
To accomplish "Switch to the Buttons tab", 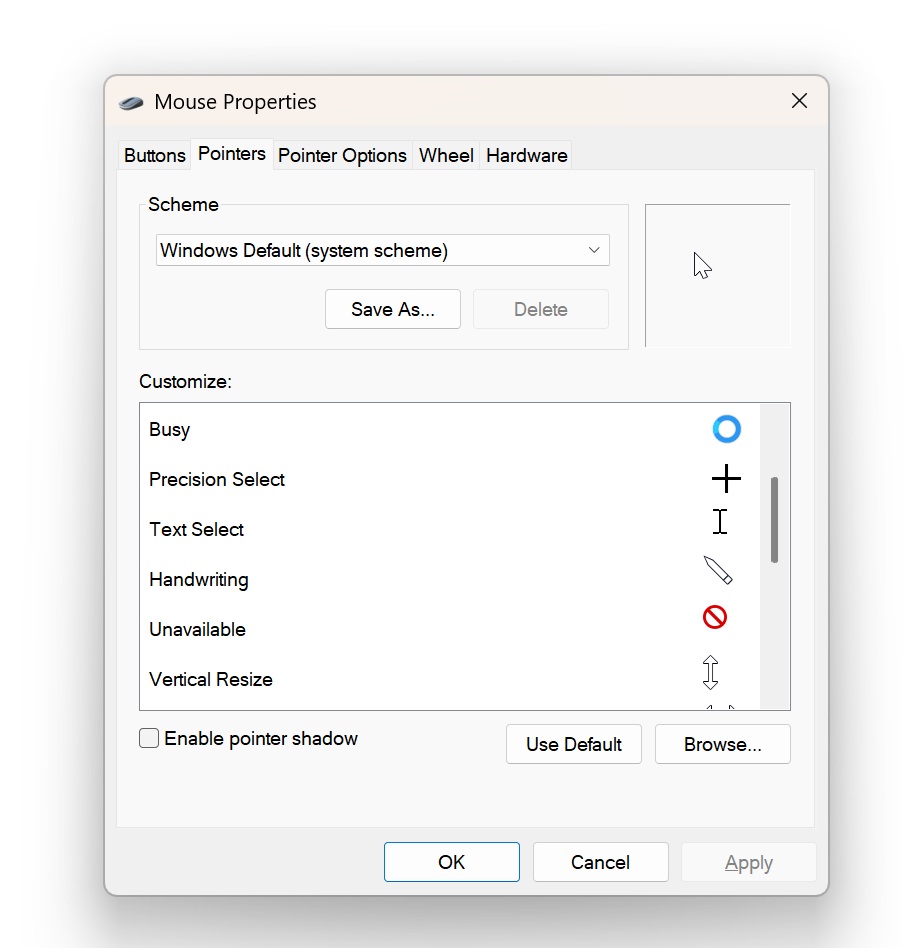I will click(155, 155).
